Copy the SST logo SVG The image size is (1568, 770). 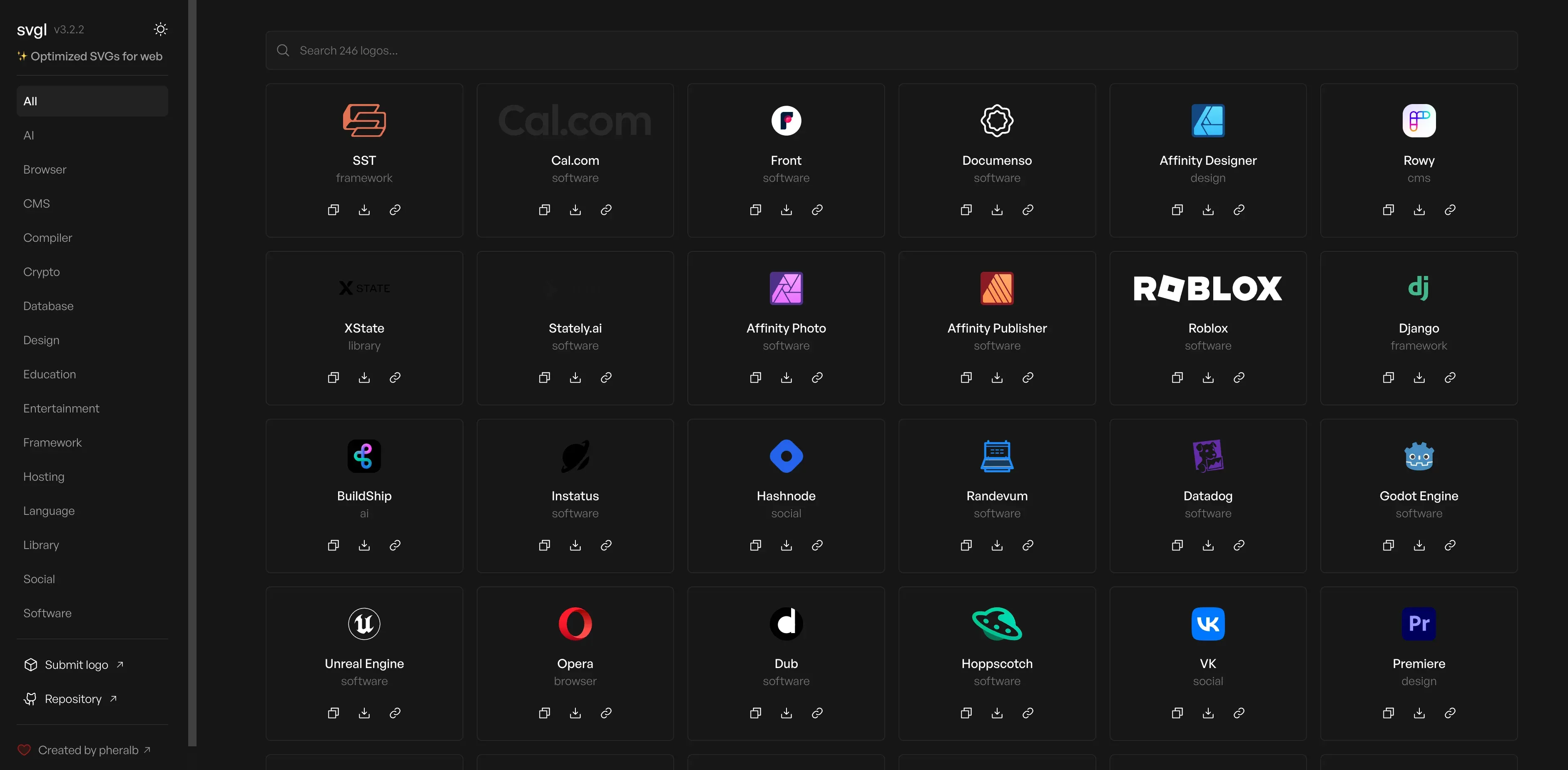(334, 210)
